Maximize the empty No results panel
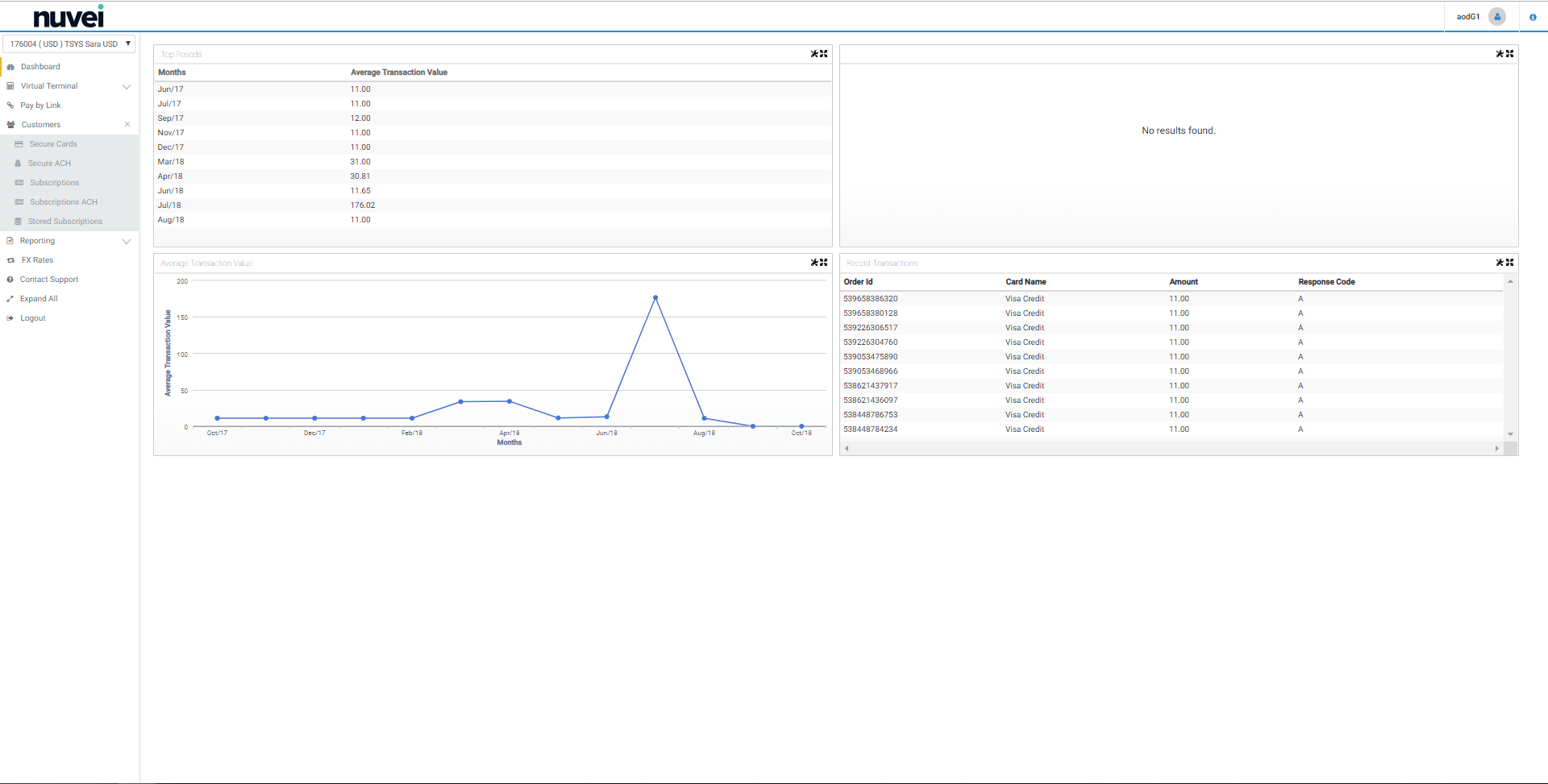 point(1510,54)
